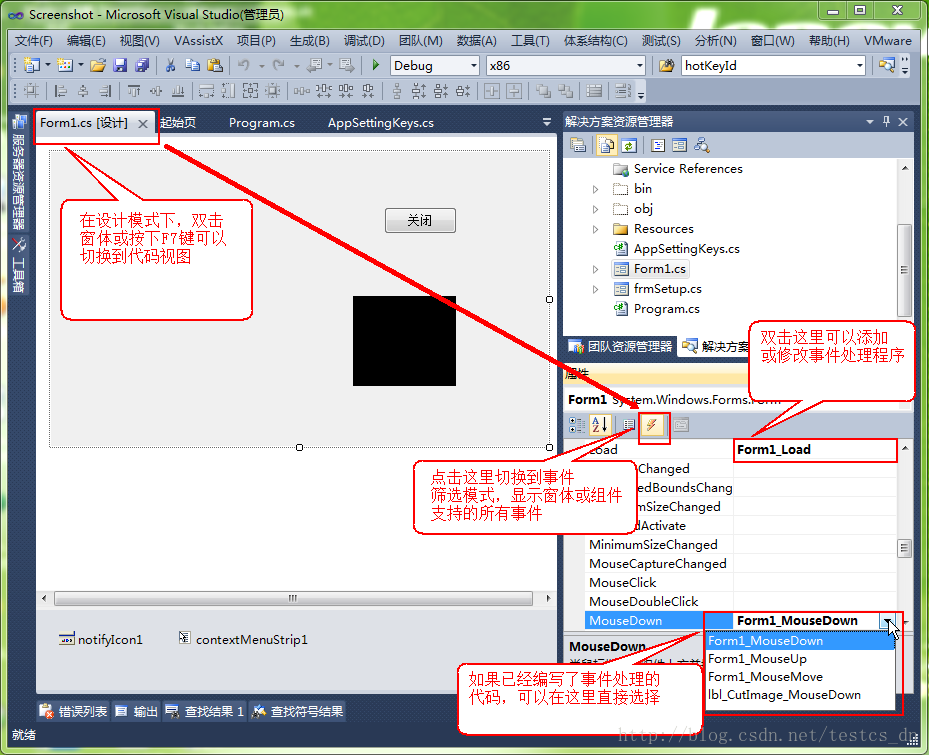929x755 pixels.
Task: Click the Save All icon
Action: click(x=142, y=65)
